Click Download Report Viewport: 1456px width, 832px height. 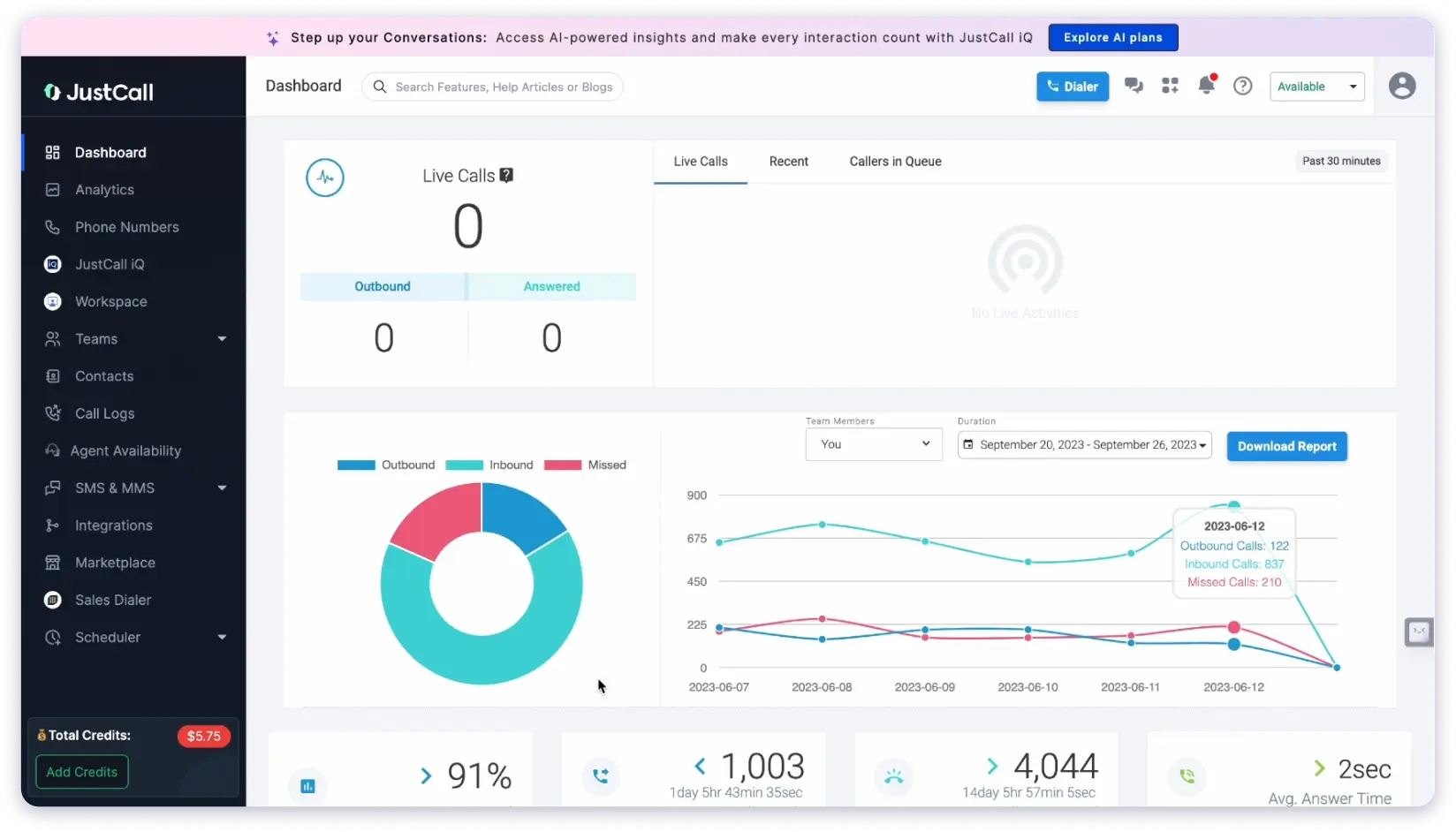[1286, 446]
